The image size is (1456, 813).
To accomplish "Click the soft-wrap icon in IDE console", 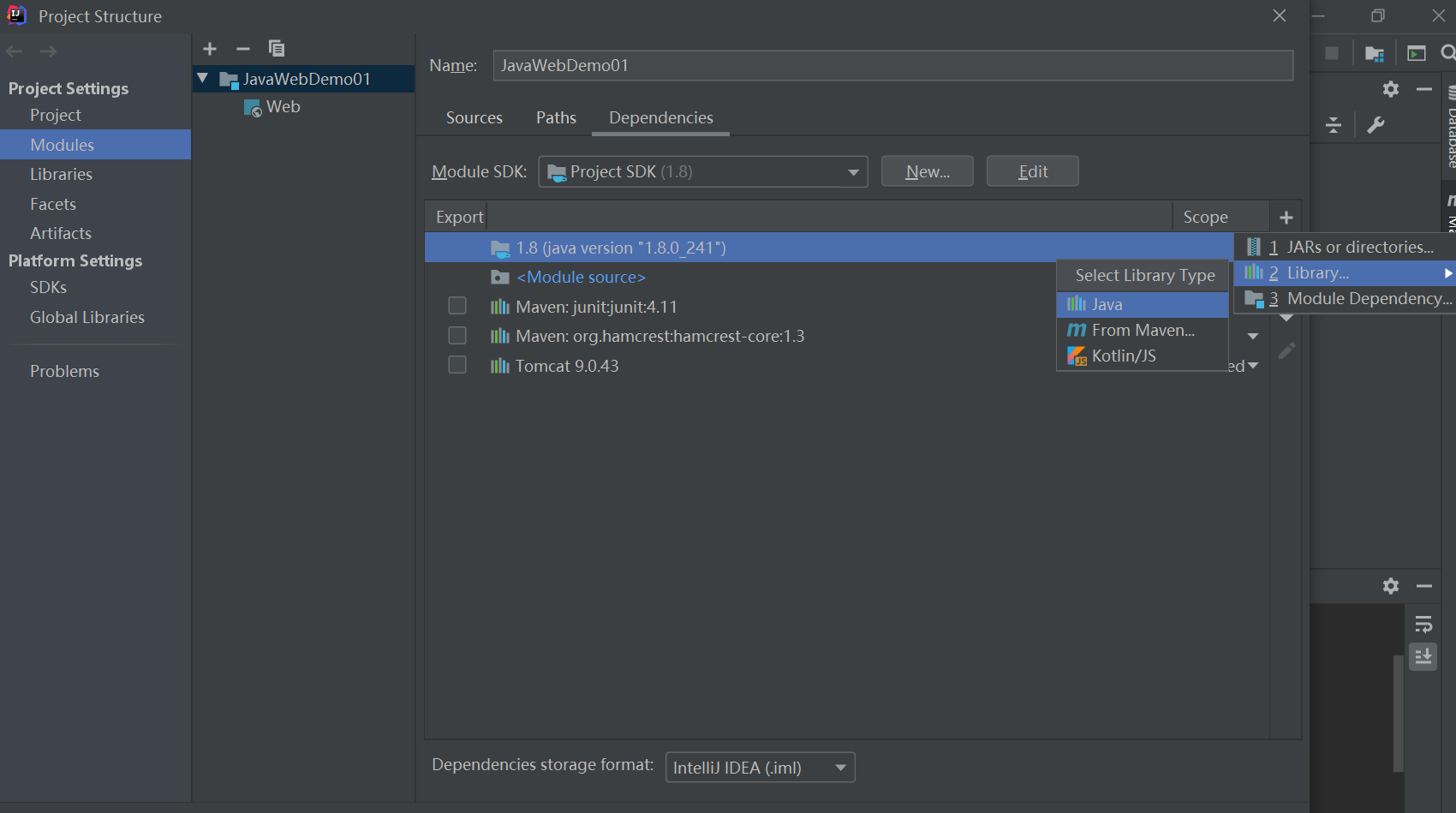I will (x=1423, y=625).
